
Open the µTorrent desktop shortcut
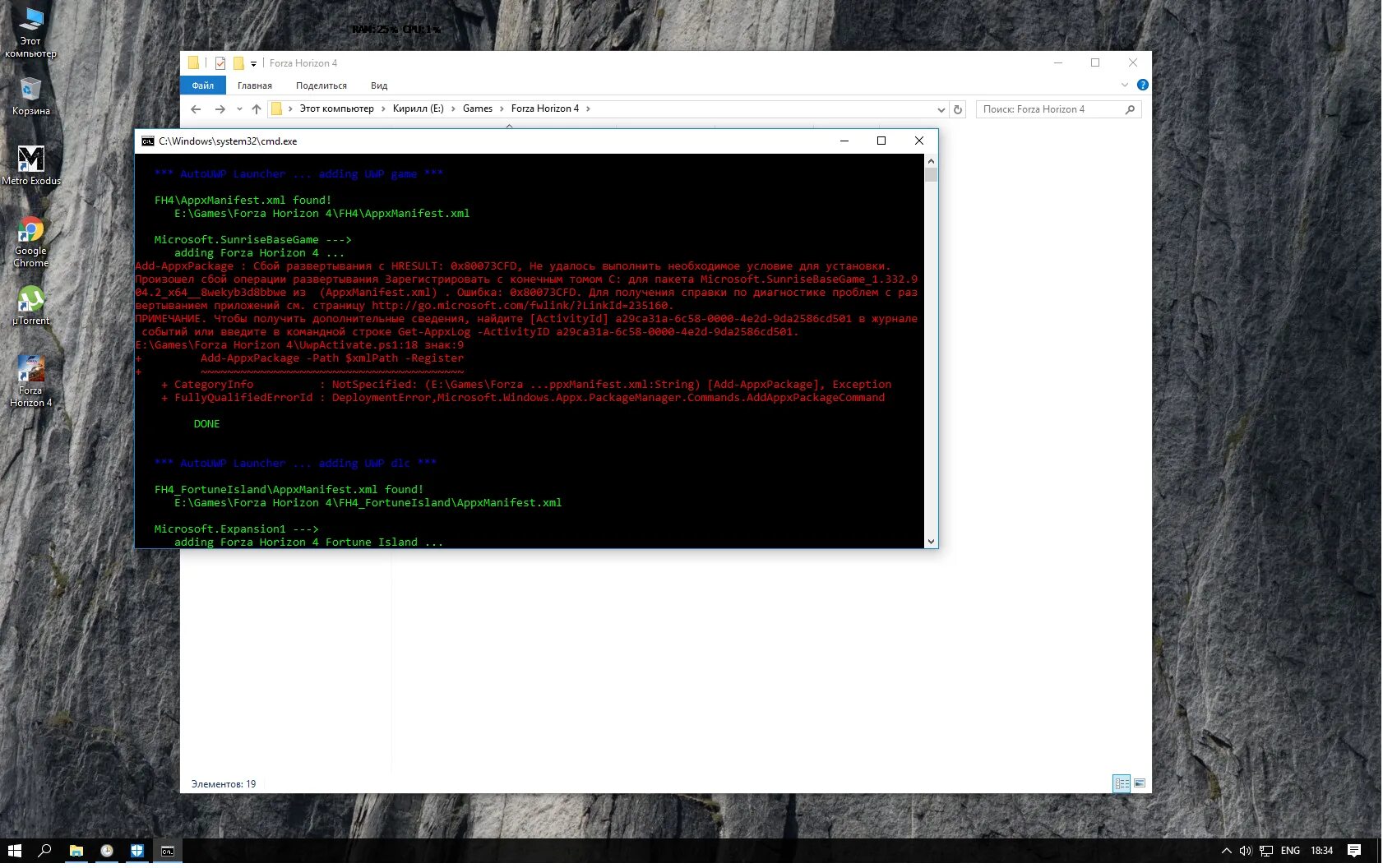[x=30, y=306]
